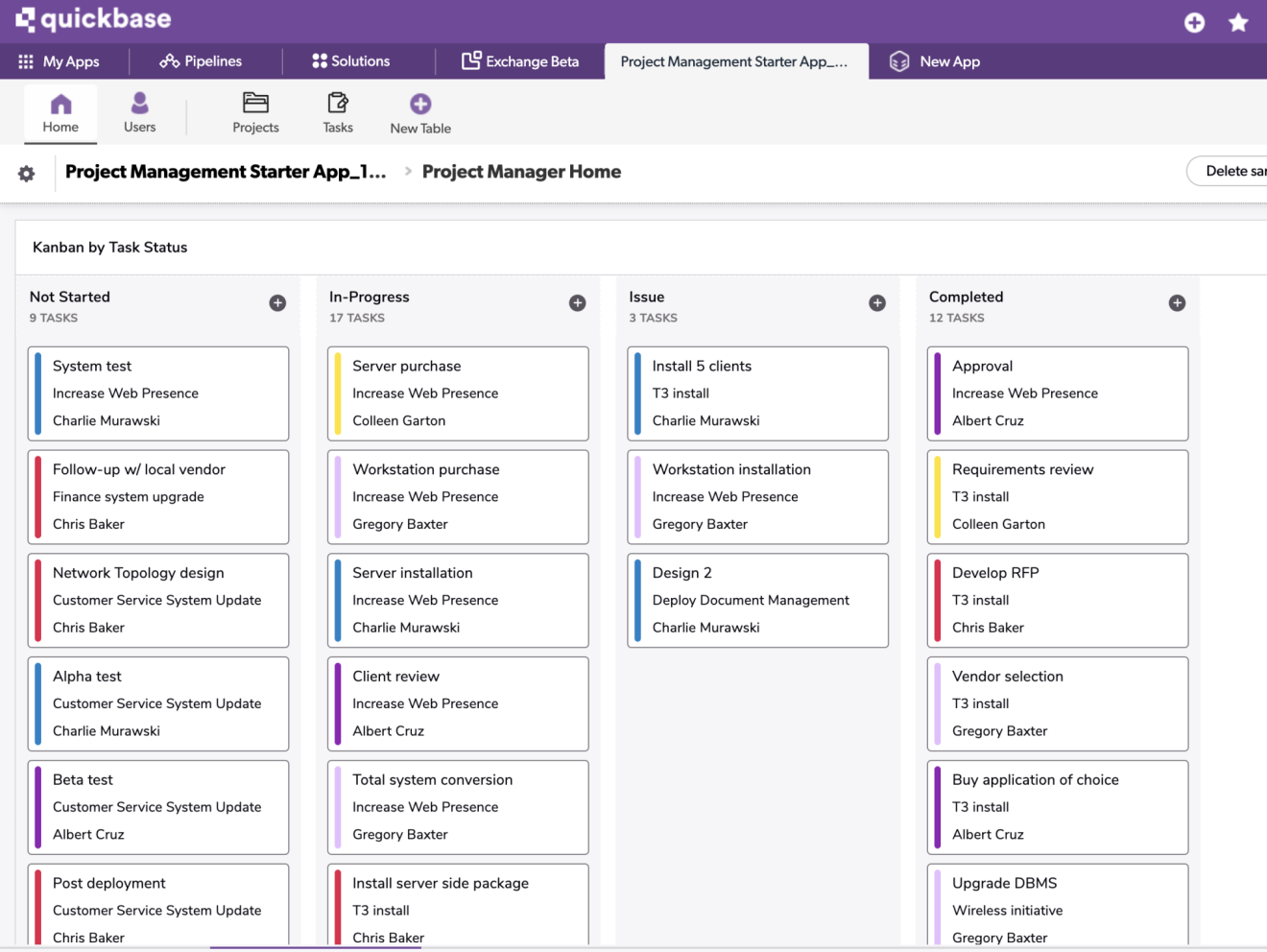
Task: Add a task to Issue column
Action: (877, 303)
